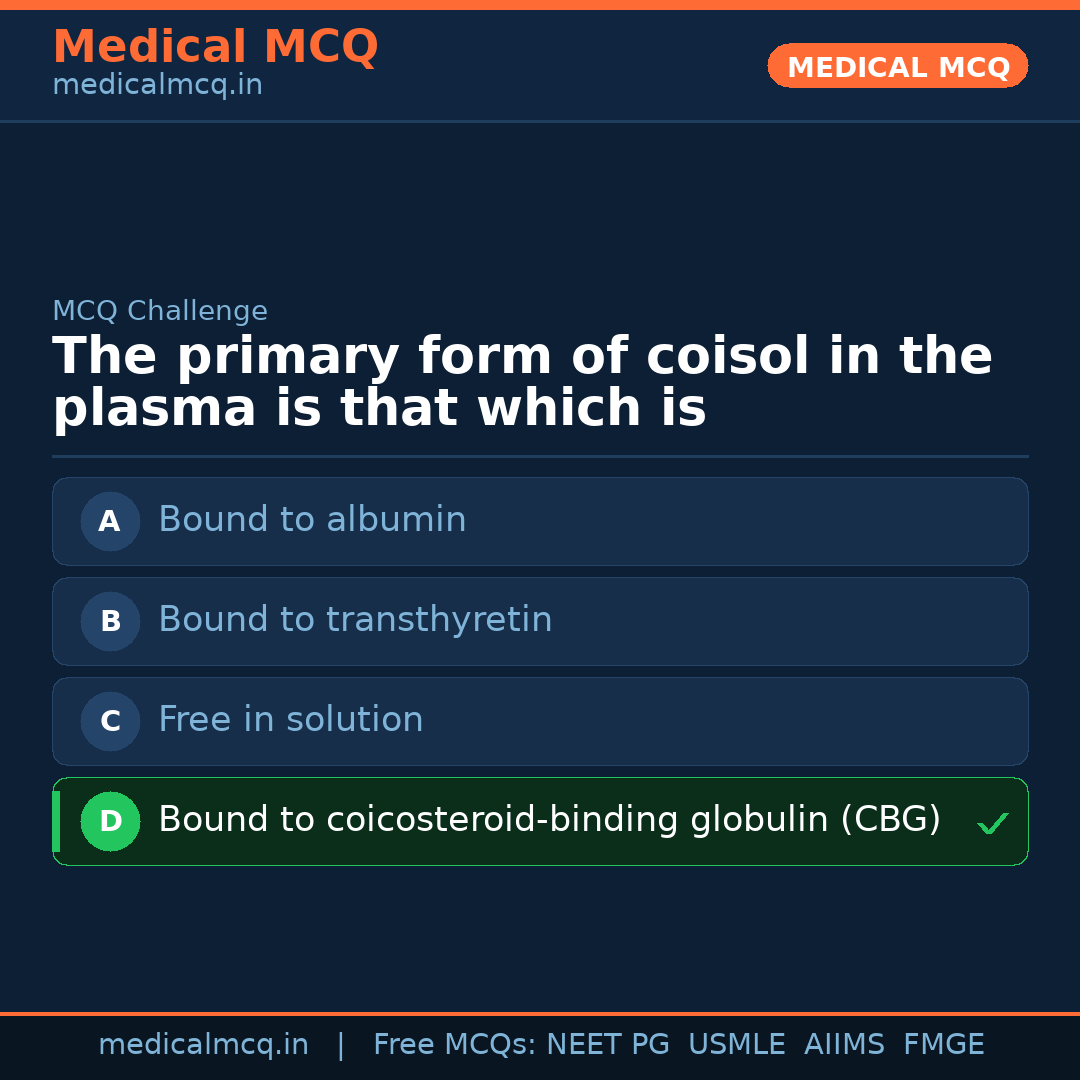Click the "MCQ Challenge" label
The width and height of the screenshot is (1080, 1080).
(160, 312)
